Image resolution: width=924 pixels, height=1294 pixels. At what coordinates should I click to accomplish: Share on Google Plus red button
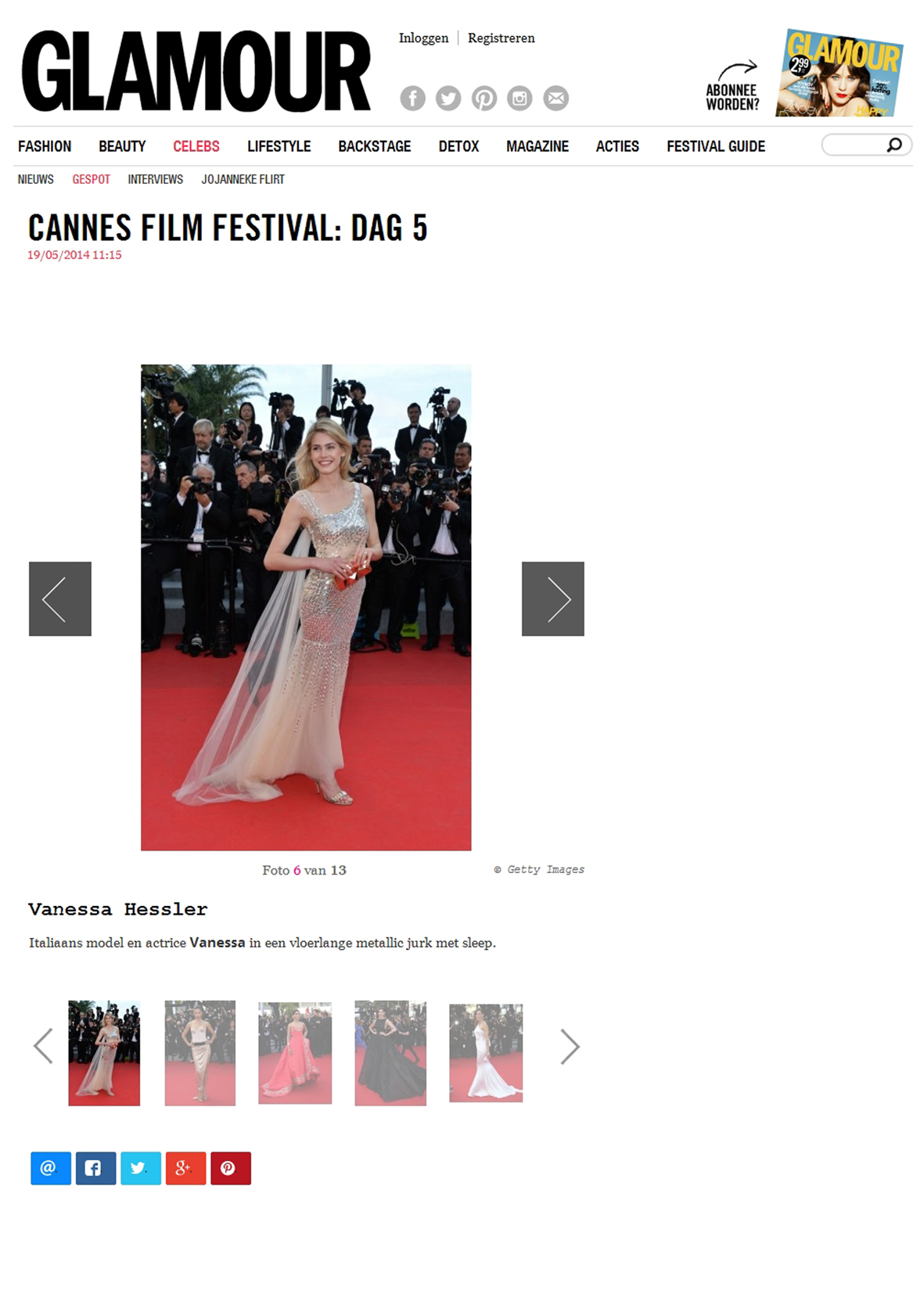[185, 1168]
